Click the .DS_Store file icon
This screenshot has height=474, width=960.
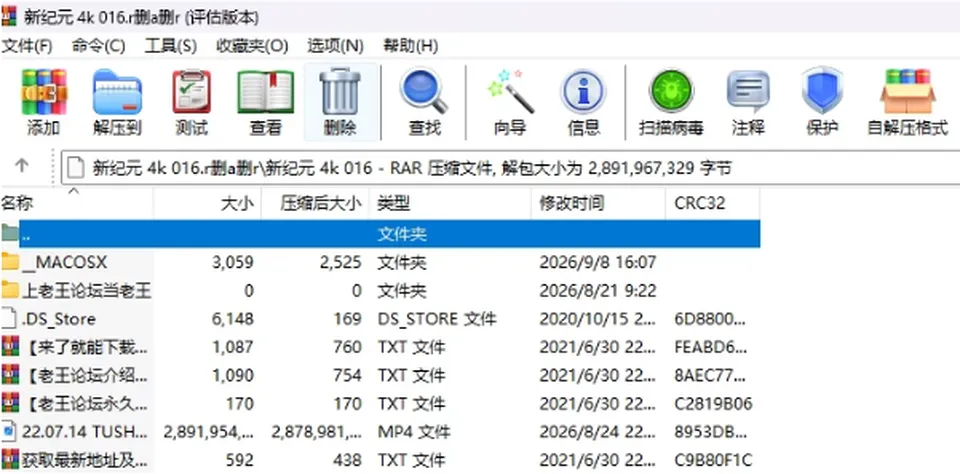[x=9, y=318]
